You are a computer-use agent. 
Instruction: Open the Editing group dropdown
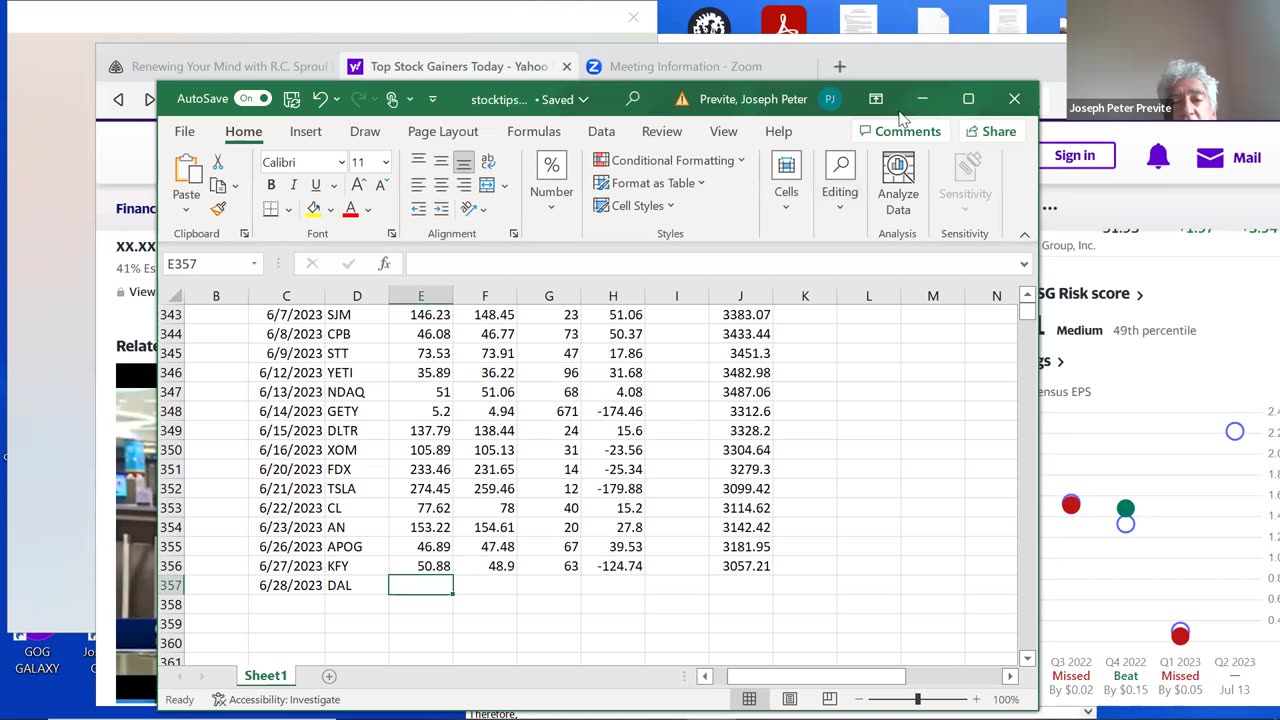click(840, 182)
